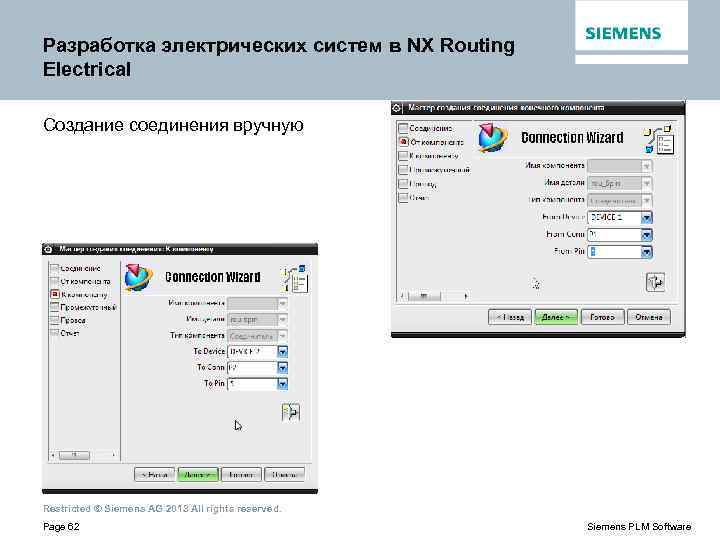This screenshot has height=540, width=720.
Task: Click 'Отмена' in the To Device dialog
Action: pyautogui.click(x=284, y=474)
